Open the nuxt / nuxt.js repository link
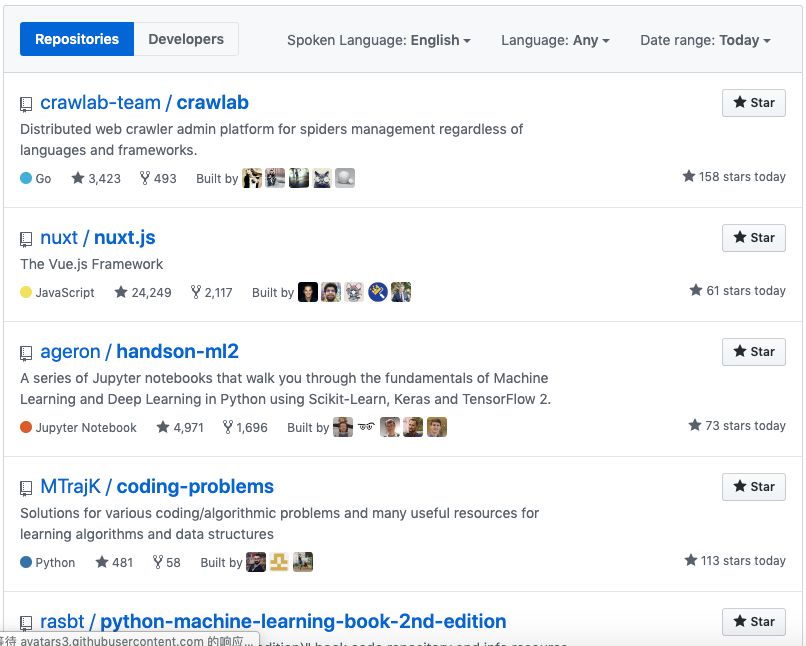Screen dimensions: 806x646 coord(98,237)
